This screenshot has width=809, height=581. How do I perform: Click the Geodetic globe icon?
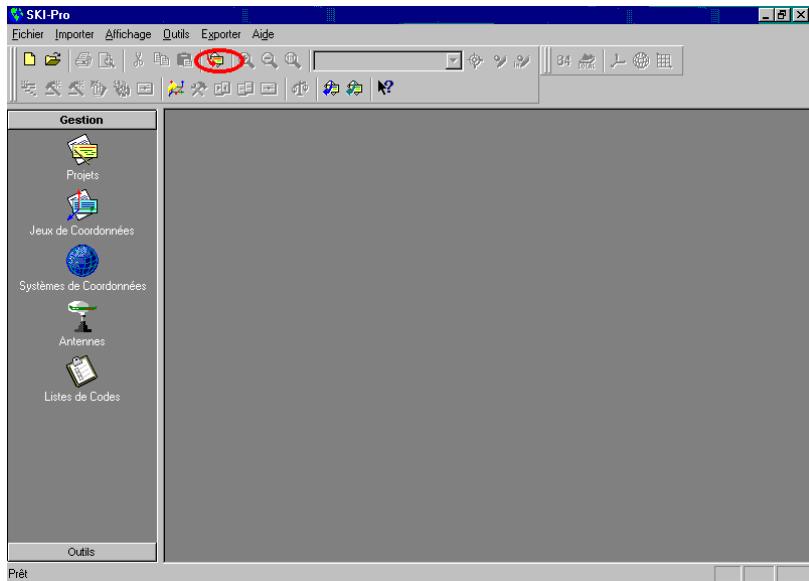tap(641, 61)
